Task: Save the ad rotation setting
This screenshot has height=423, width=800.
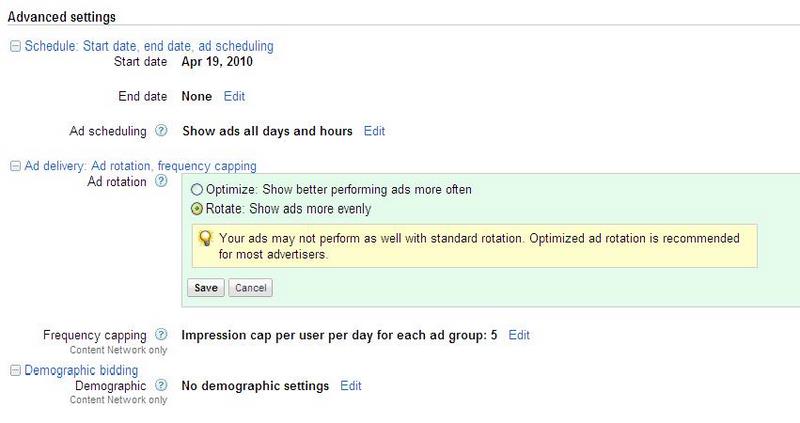Action: (x=206, y=287)
